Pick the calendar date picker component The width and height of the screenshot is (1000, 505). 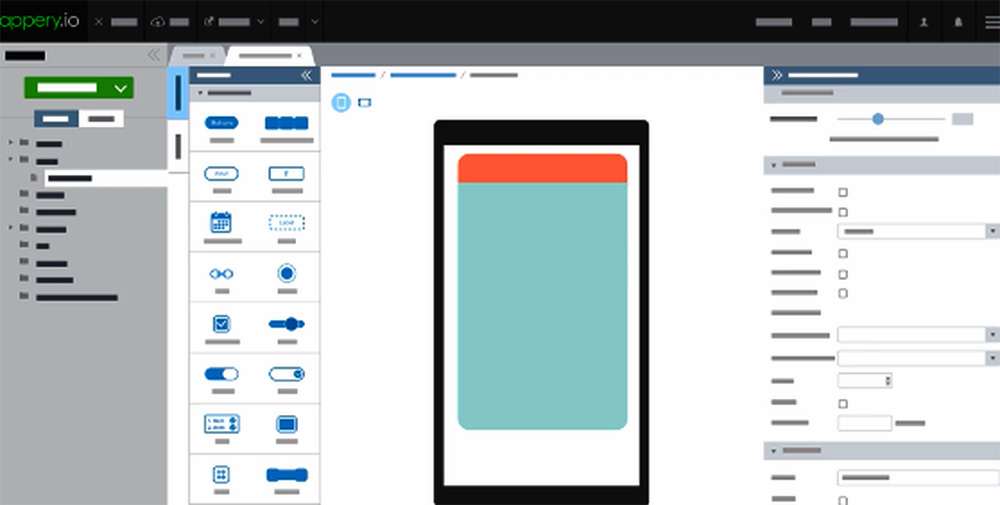[221, 222]
